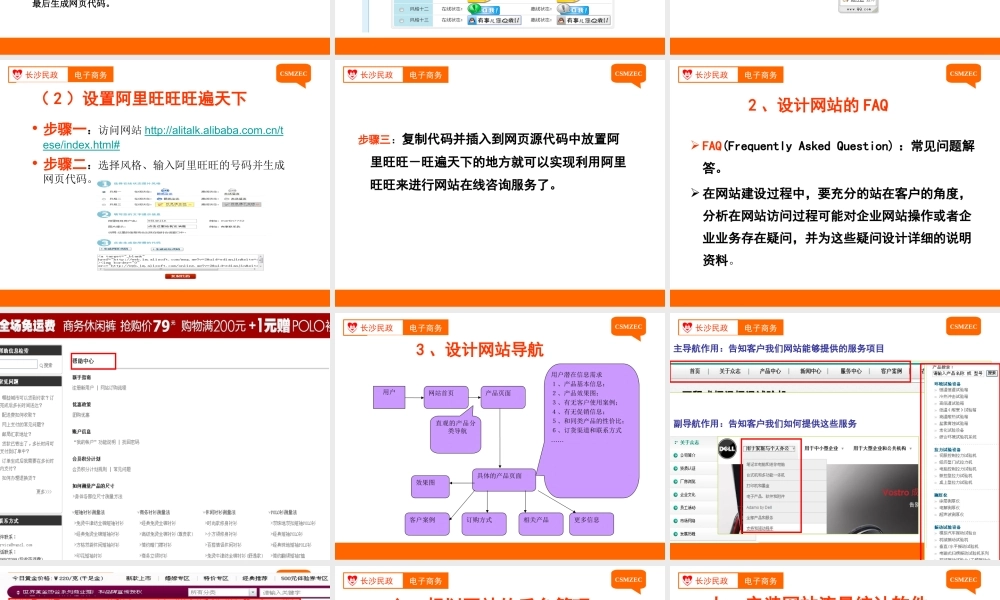Viewport: 1000px width, 600px height.
Task: Select the 风格十二 radio button
Action: pyautogui.click(x=401, y=7)
